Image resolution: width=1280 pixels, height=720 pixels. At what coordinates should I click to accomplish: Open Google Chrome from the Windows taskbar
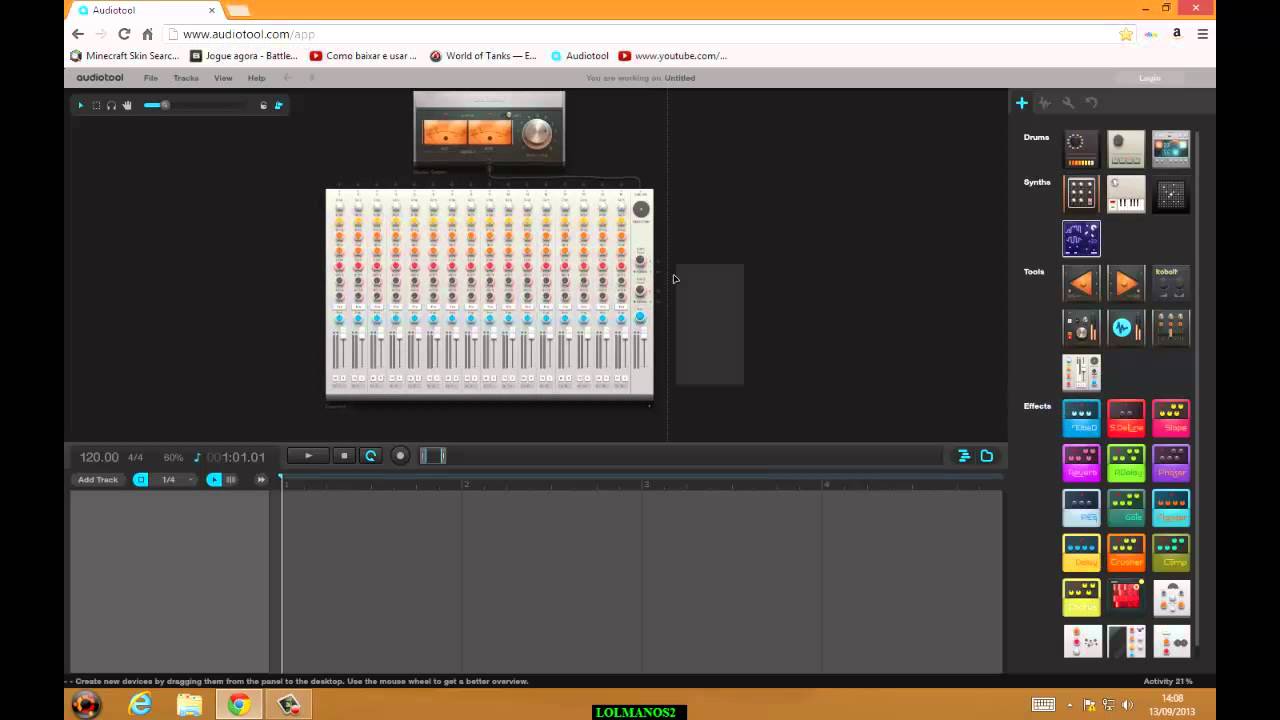coord(238,705)
